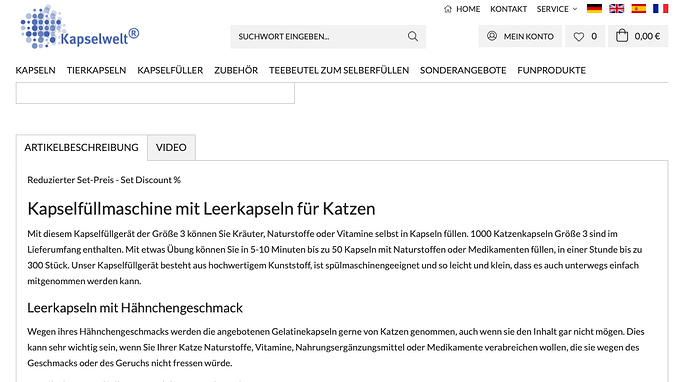The image size is (690, 382).
Task: Open Teebeutel zum Selberfüllen category
Action: (x=339, y=70)
